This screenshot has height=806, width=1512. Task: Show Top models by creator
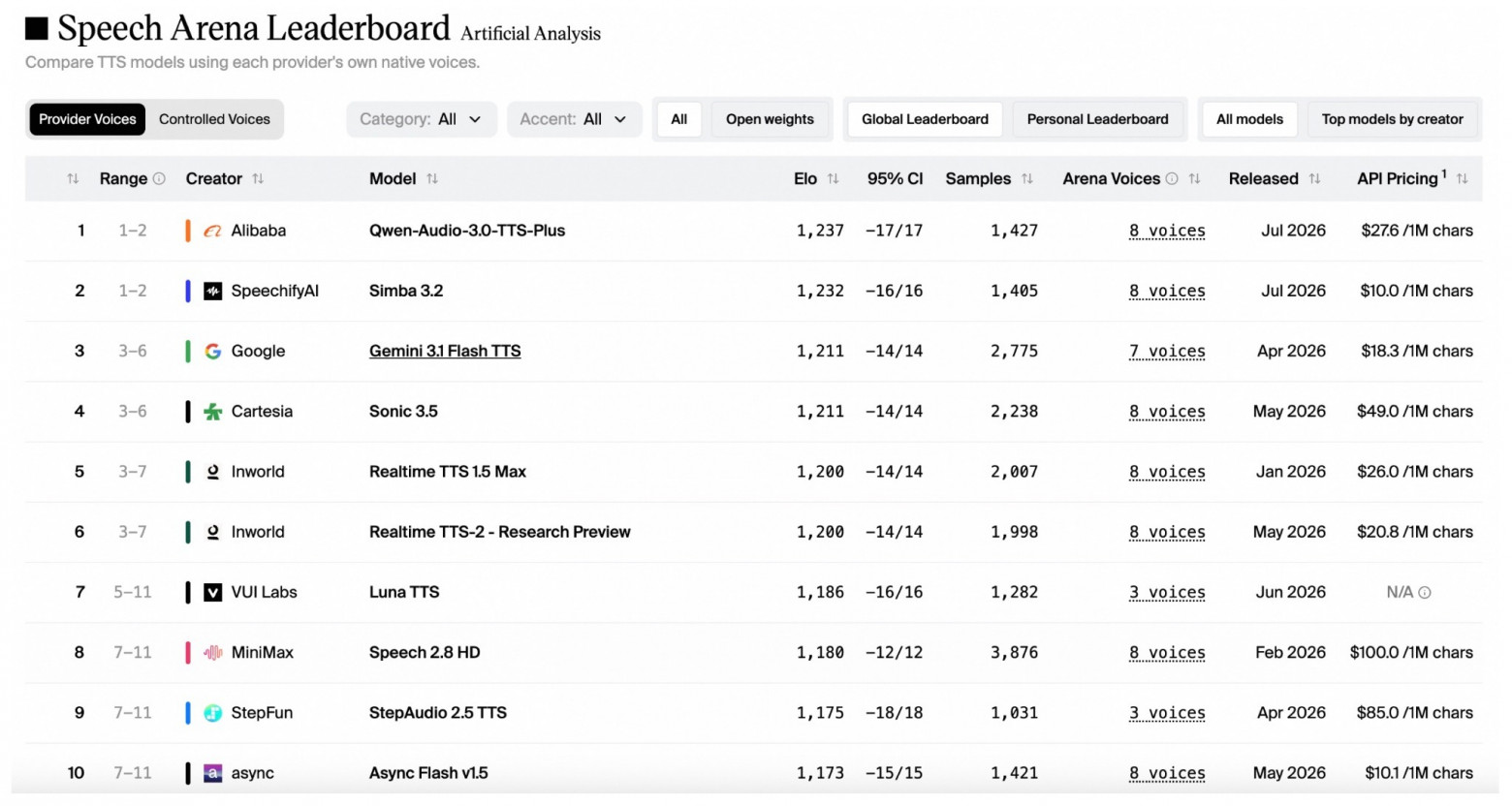(x=1392, y=119)
